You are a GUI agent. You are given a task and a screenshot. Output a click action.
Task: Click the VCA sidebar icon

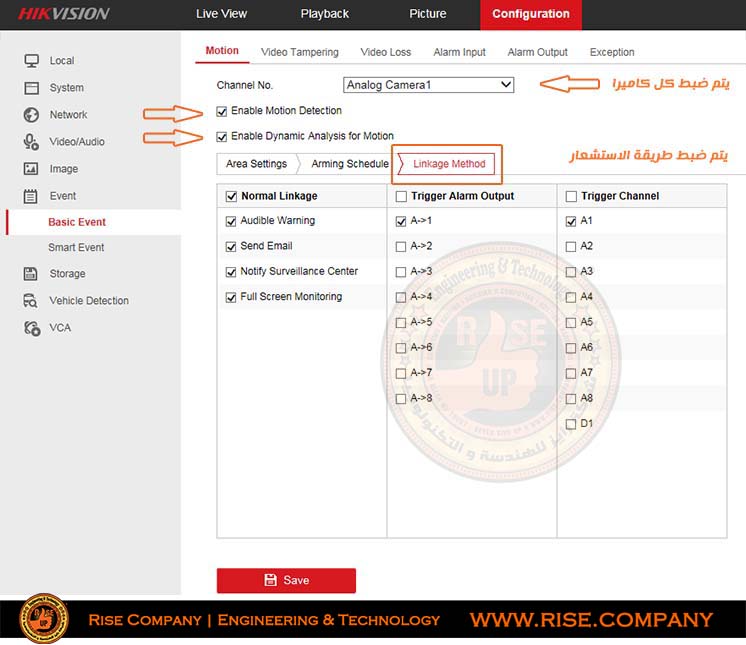tap(32, 328)
